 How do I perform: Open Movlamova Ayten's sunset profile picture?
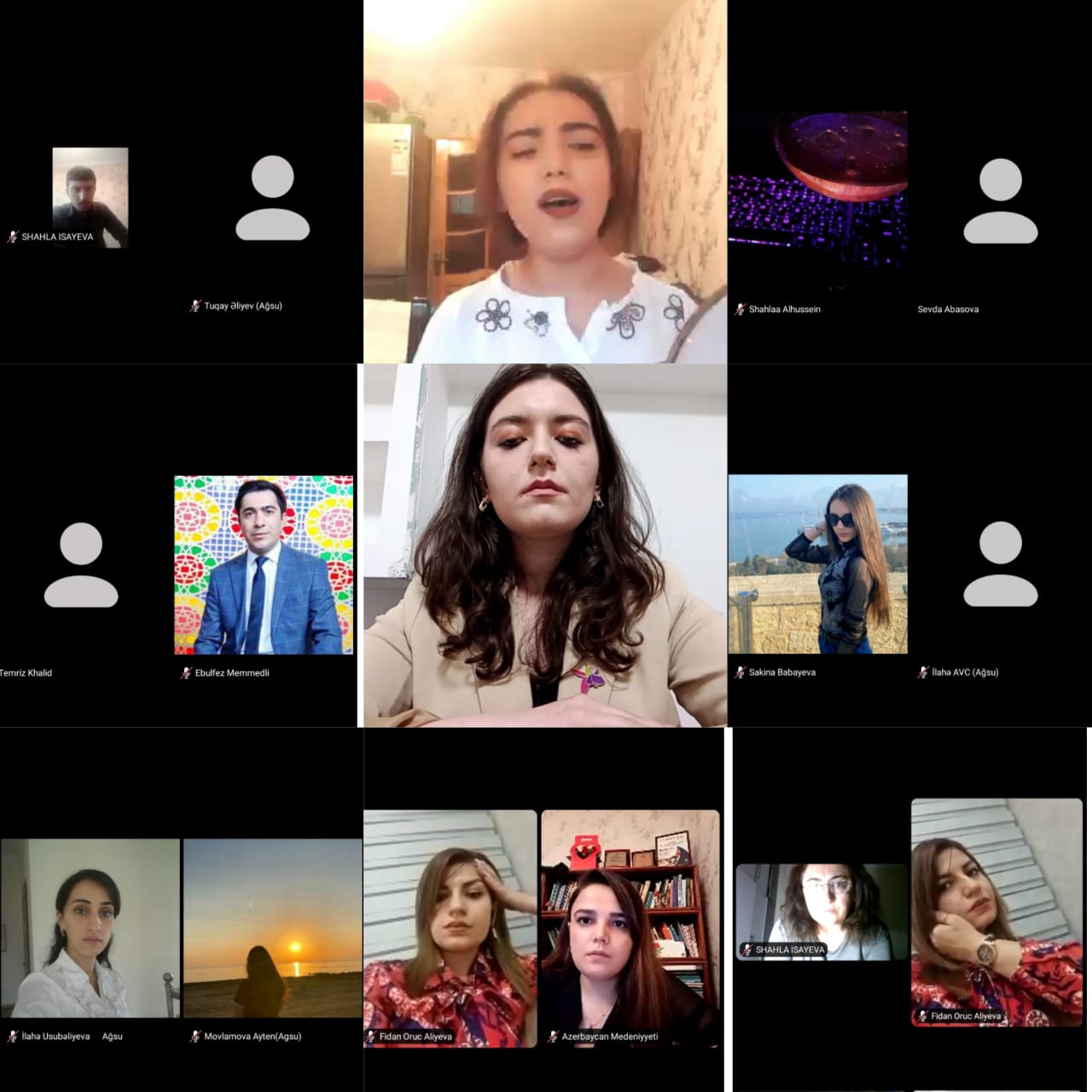pyautogui.click(x=273, y=928)
